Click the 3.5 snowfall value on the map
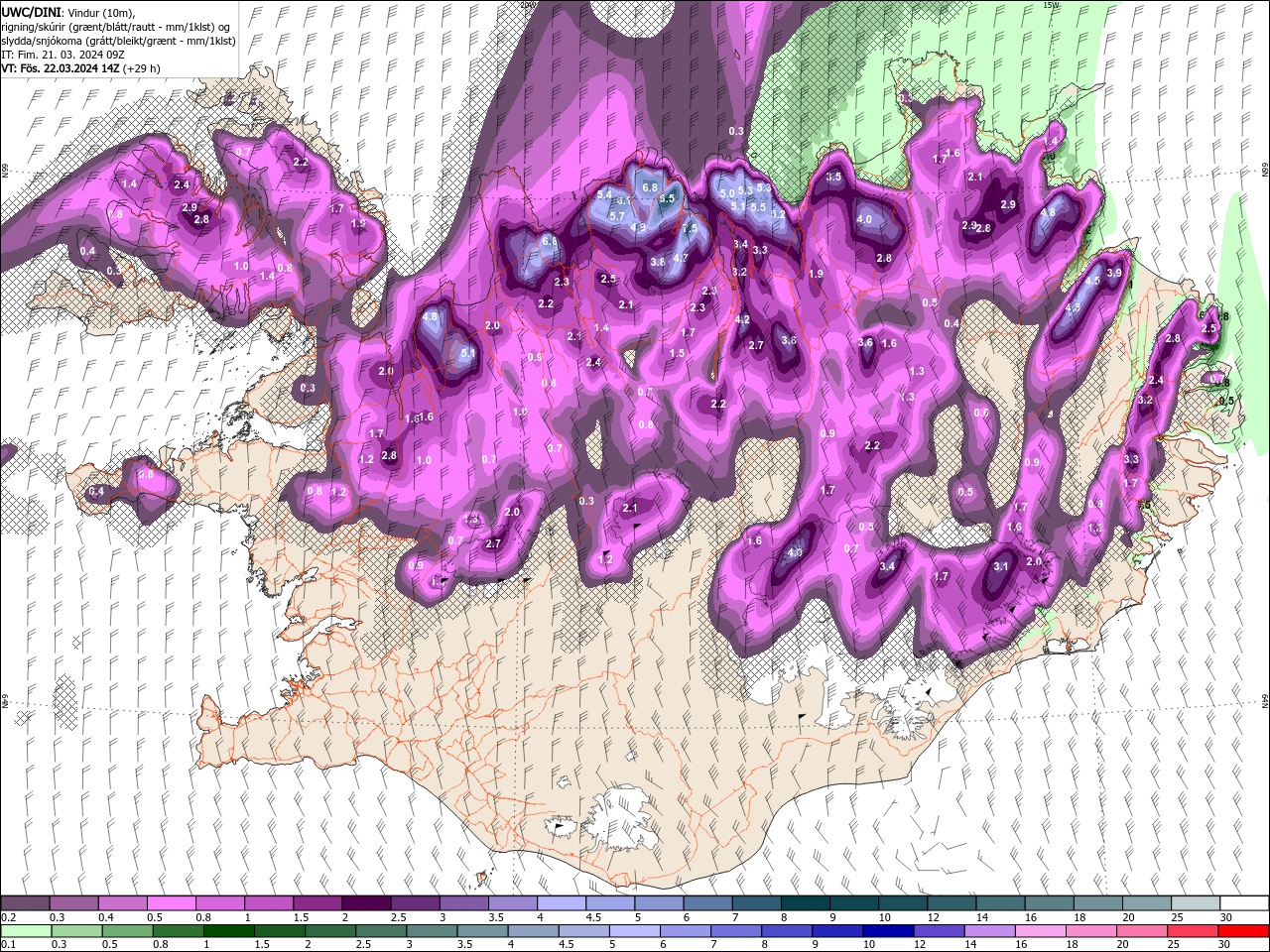Screen dimensions: 1270x952 833,177
